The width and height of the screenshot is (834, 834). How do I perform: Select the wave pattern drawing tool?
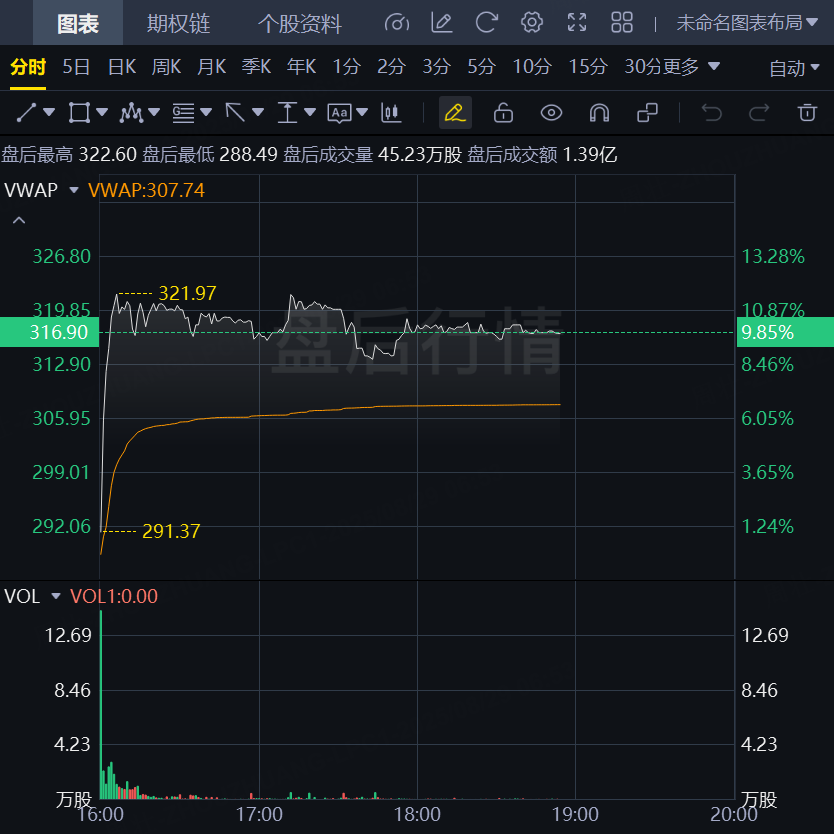pos(131,113)
